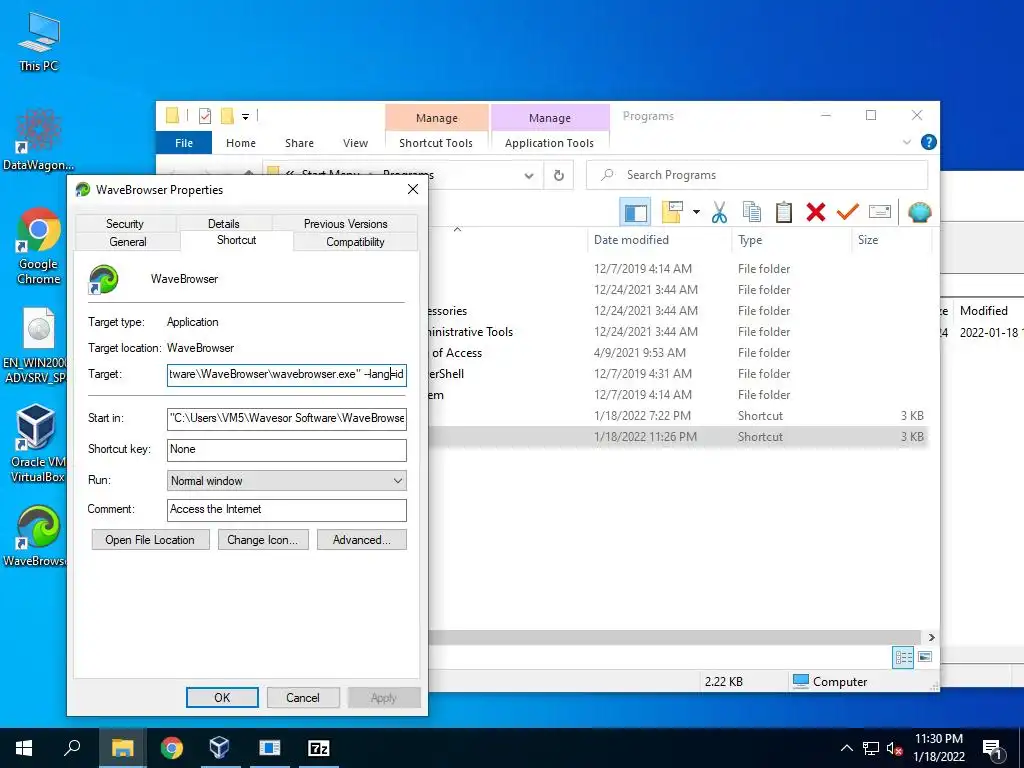Click the red X Delete icon

coord(816,212)
